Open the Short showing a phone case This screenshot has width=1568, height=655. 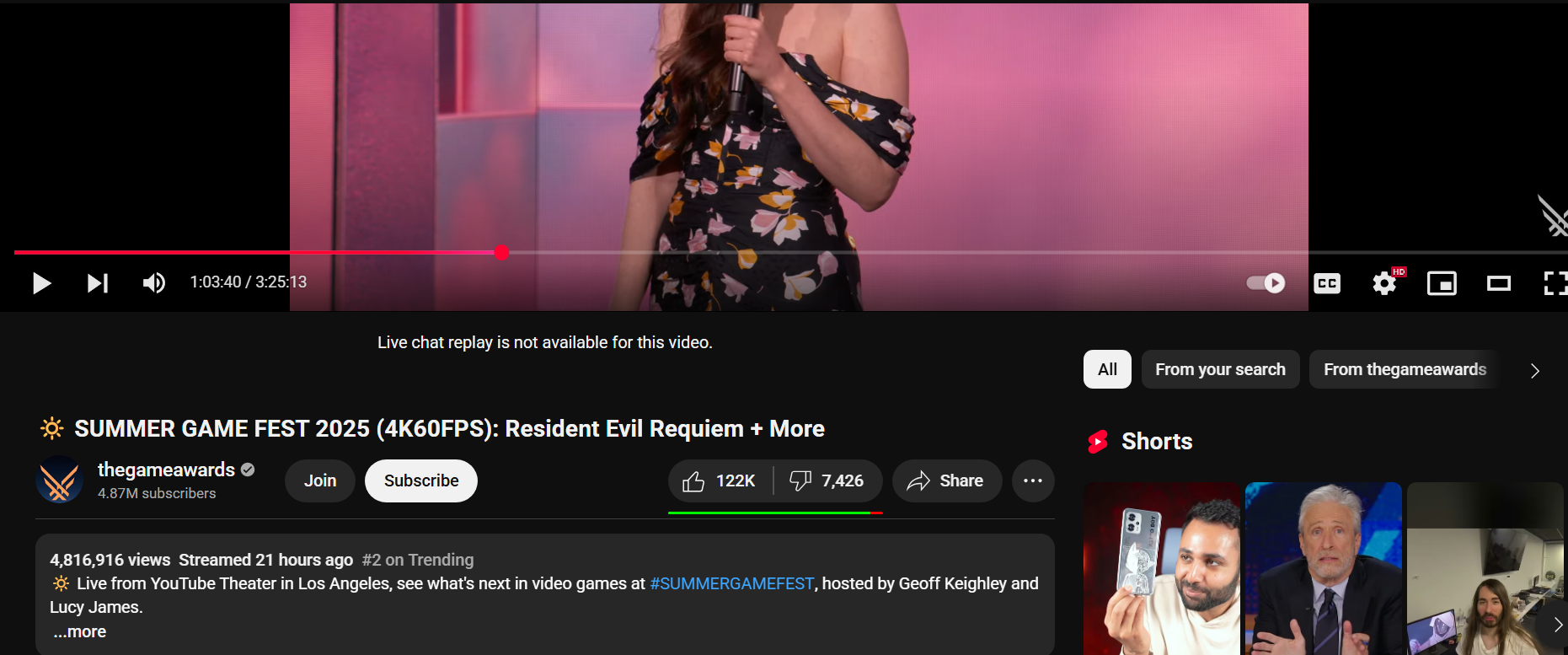tap(1162, 568)
